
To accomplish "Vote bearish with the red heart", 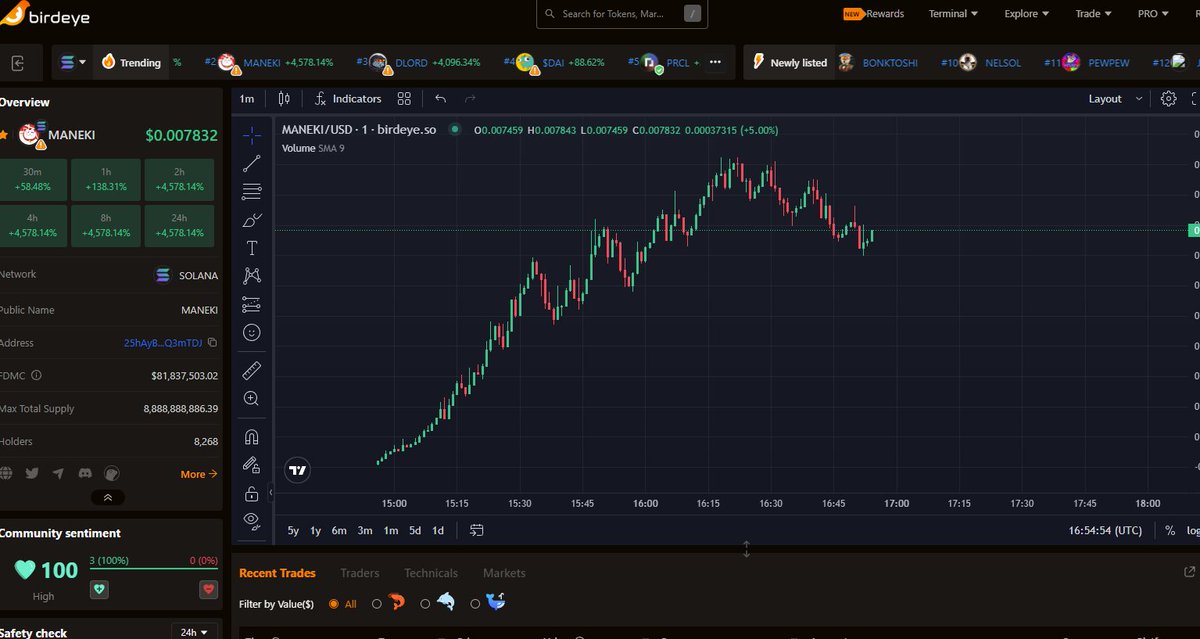I will tap(208, 590).
